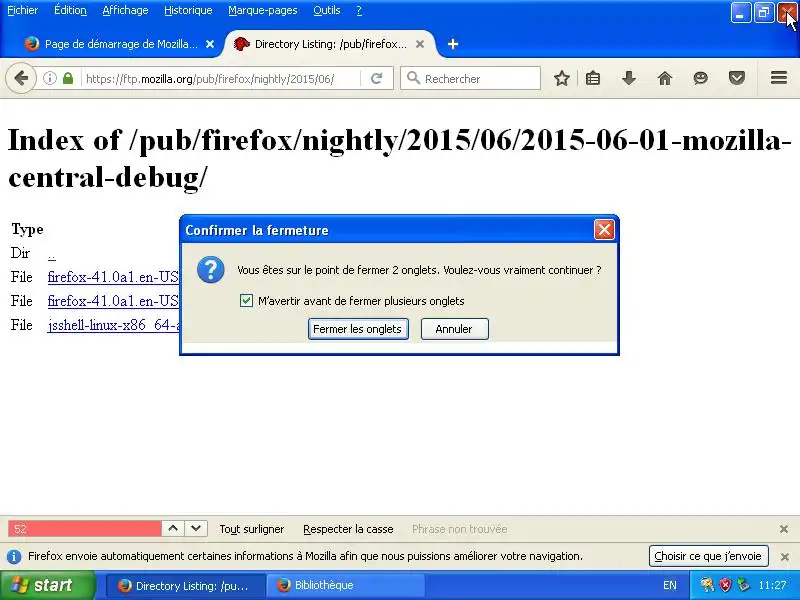This screenshot has width=800, height=600.
Task: Click the EN language indicator in taskbar
Action: (x=670, y=585)
